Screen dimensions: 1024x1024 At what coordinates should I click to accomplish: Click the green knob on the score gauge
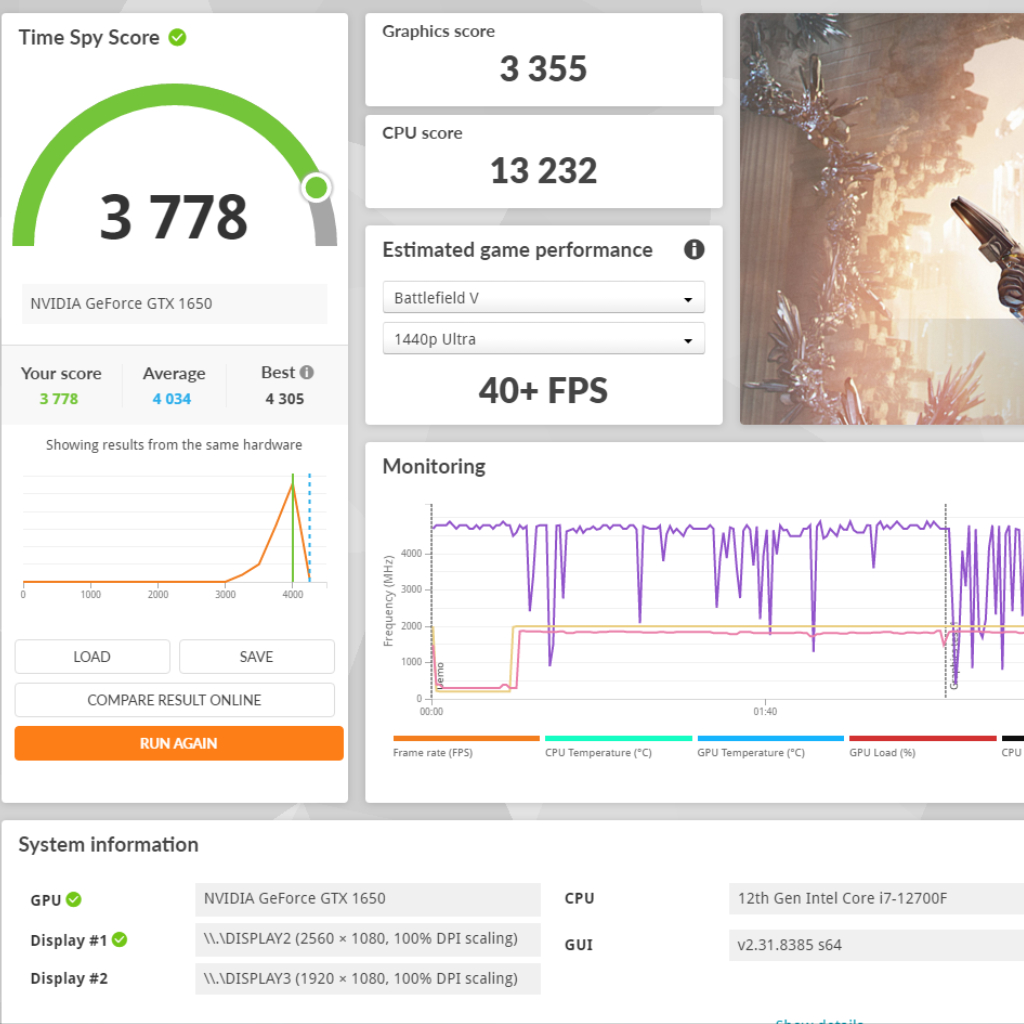coord(317,187)
